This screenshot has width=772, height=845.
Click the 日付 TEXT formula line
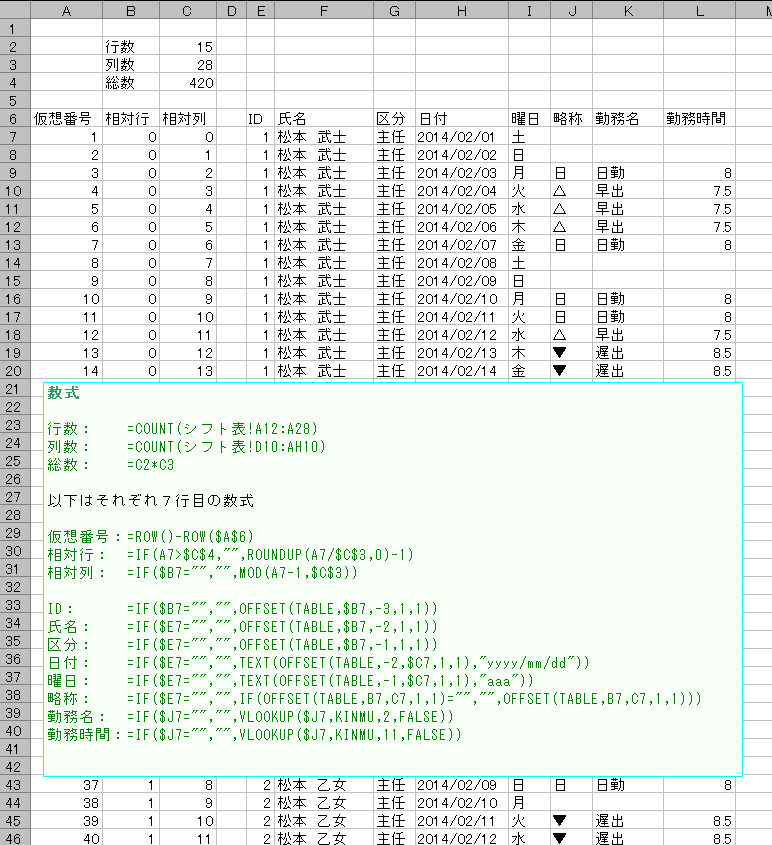319,663
